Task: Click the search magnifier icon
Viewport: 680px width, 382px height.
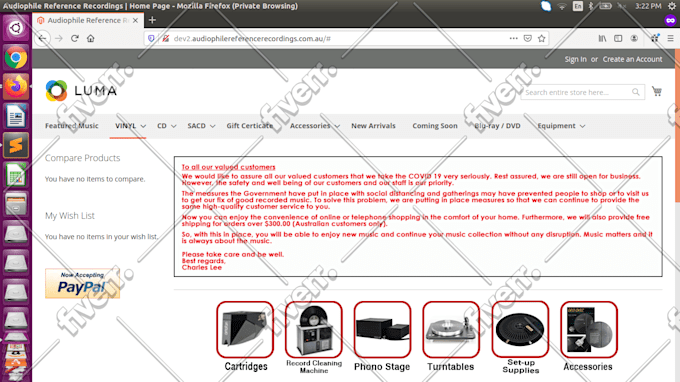Action: click(635, 92)
